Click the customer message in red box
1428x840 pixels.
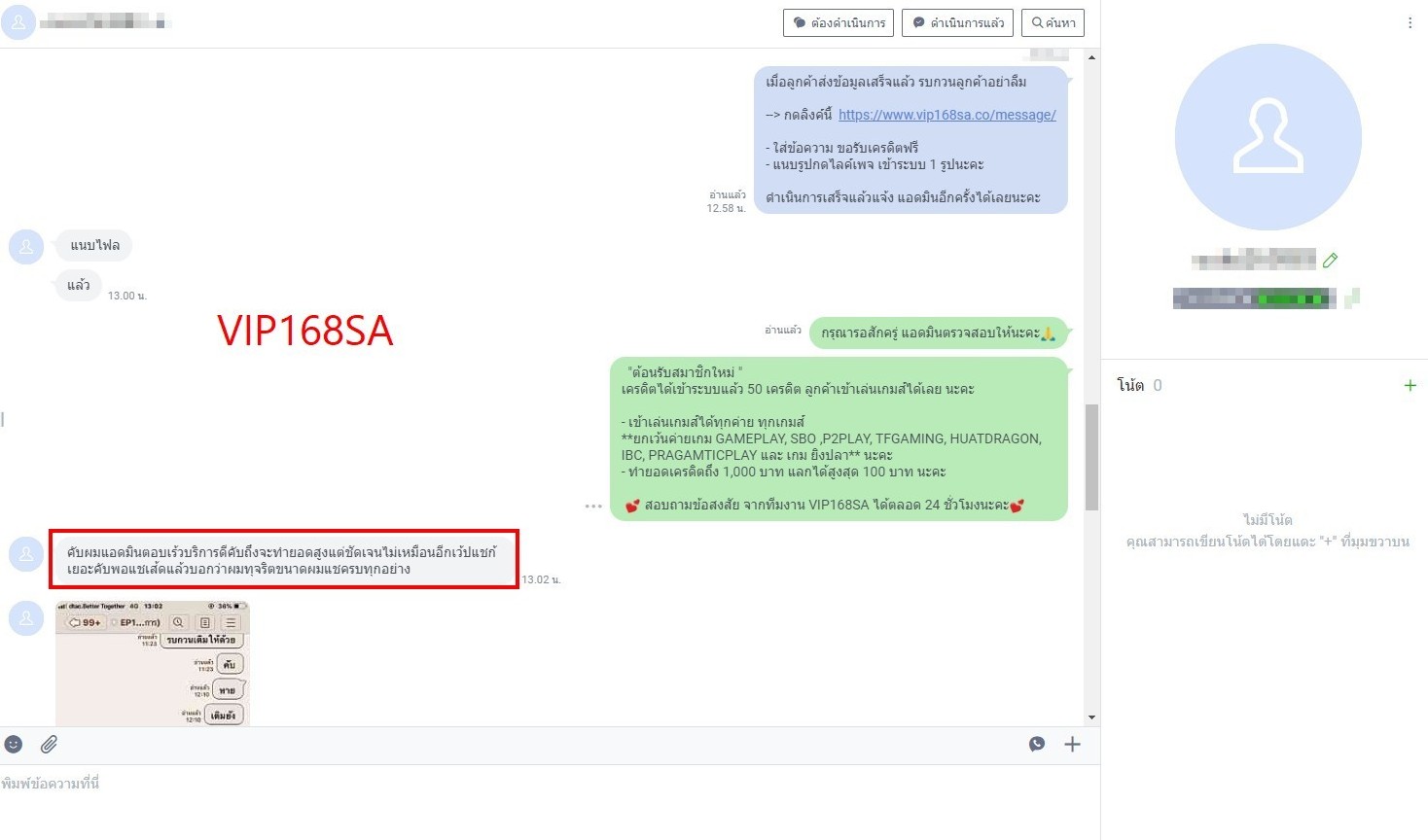[x=282, y=560]
